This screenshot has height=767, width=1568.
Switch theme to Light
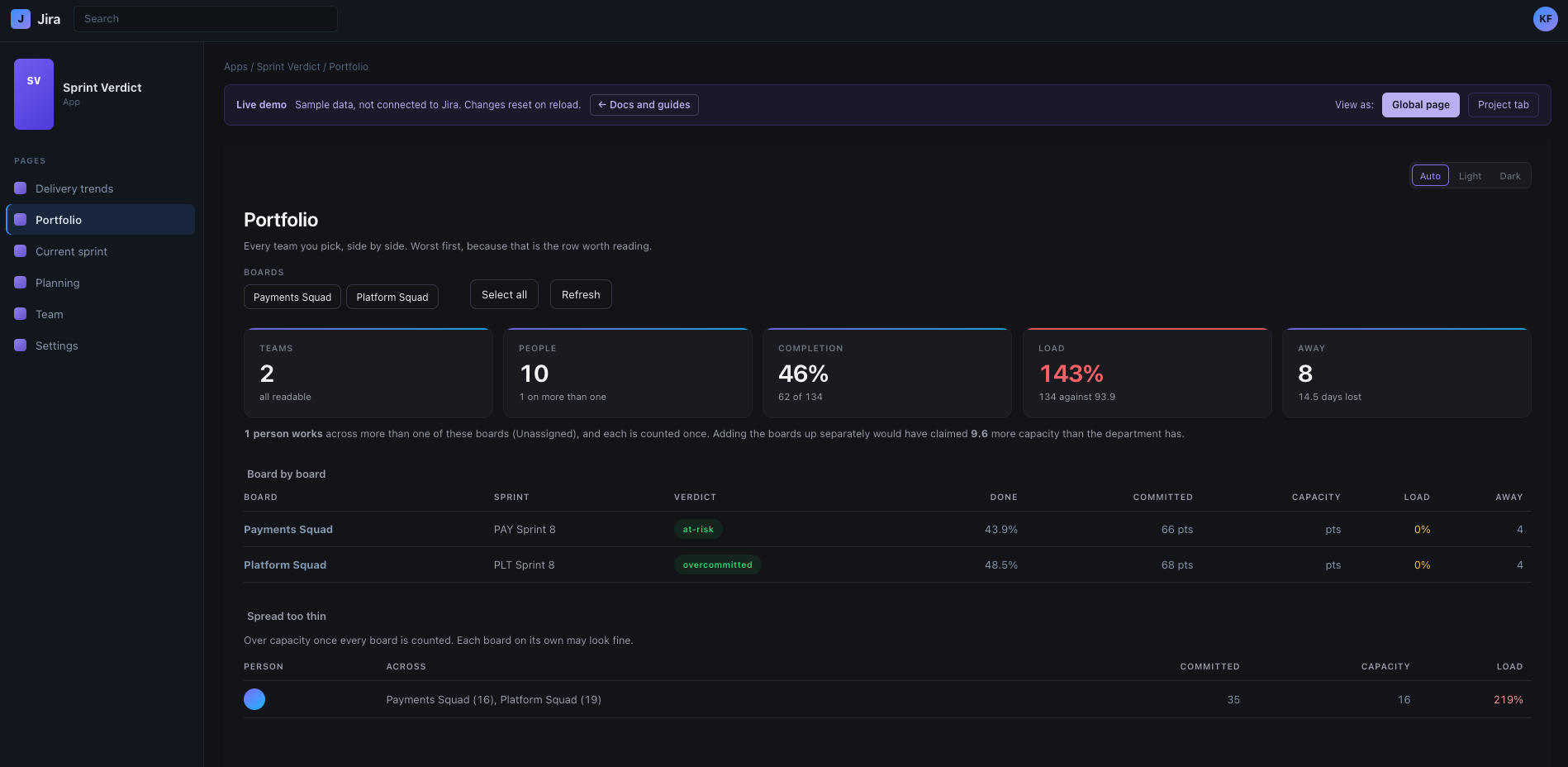point(1470,176)
